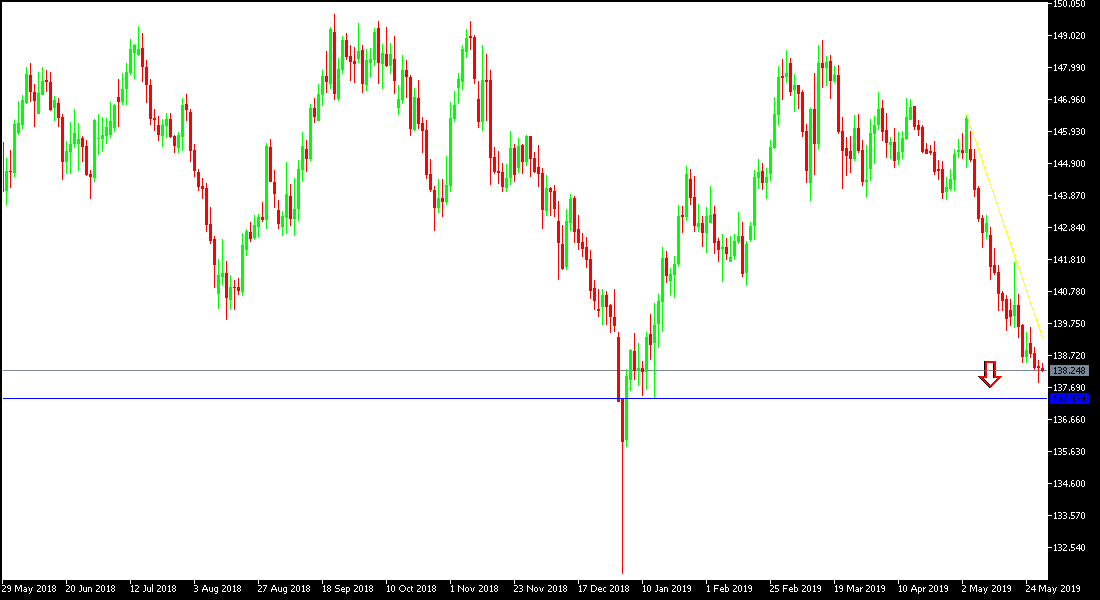
Task: Click the 29 May 2018 date label
Action: coord(32,589)
